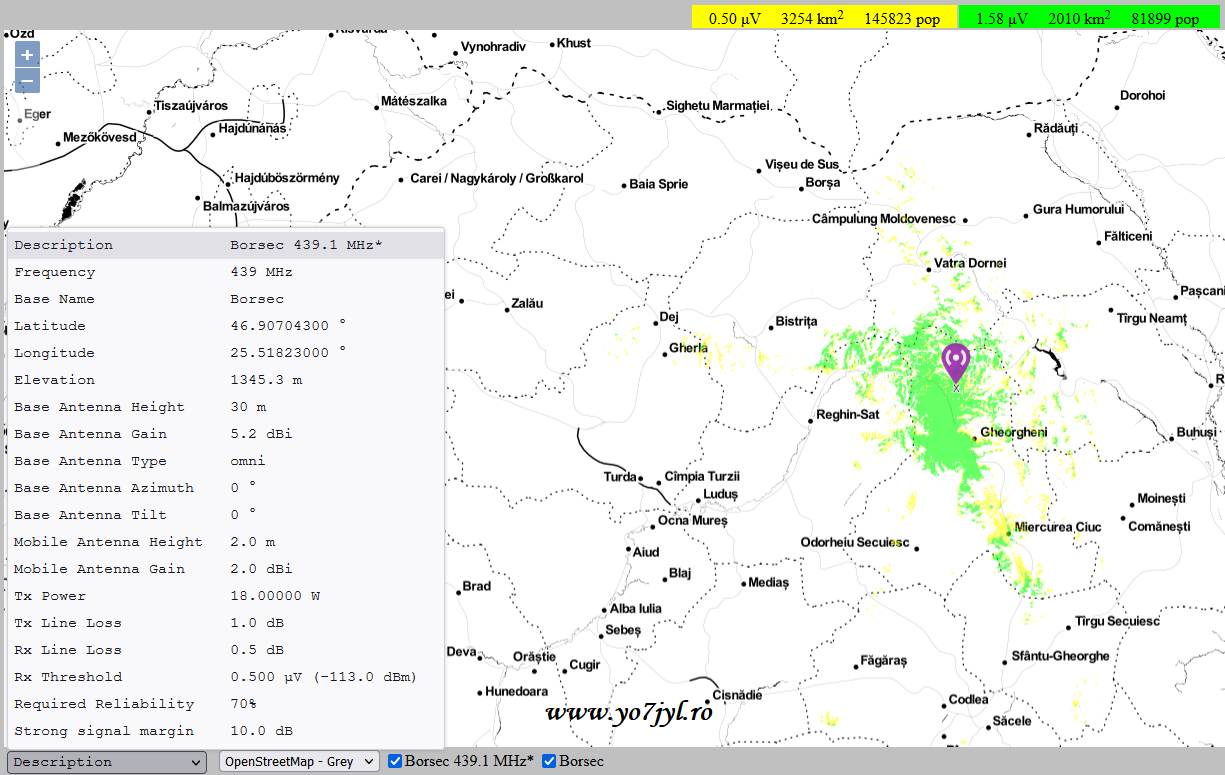
Task: Click the Tx Power 18.00000 W row
Action: click(x=226, y=596)
